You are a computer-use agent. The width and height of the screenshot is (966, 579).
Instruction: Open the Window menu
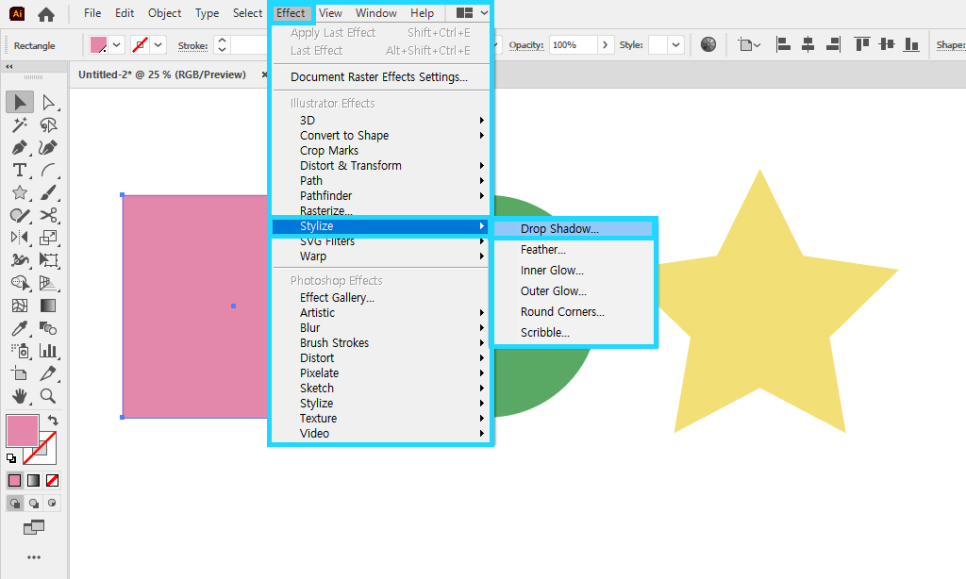click(x=376, y=13)
